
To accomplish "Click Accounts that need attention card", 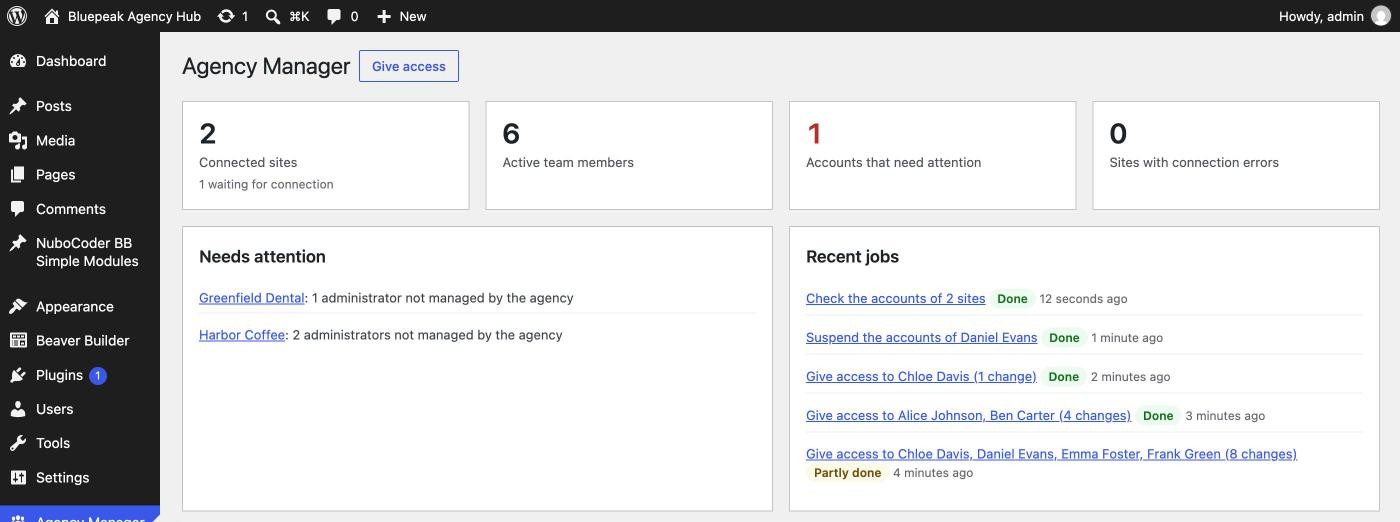I will [932, 155].
